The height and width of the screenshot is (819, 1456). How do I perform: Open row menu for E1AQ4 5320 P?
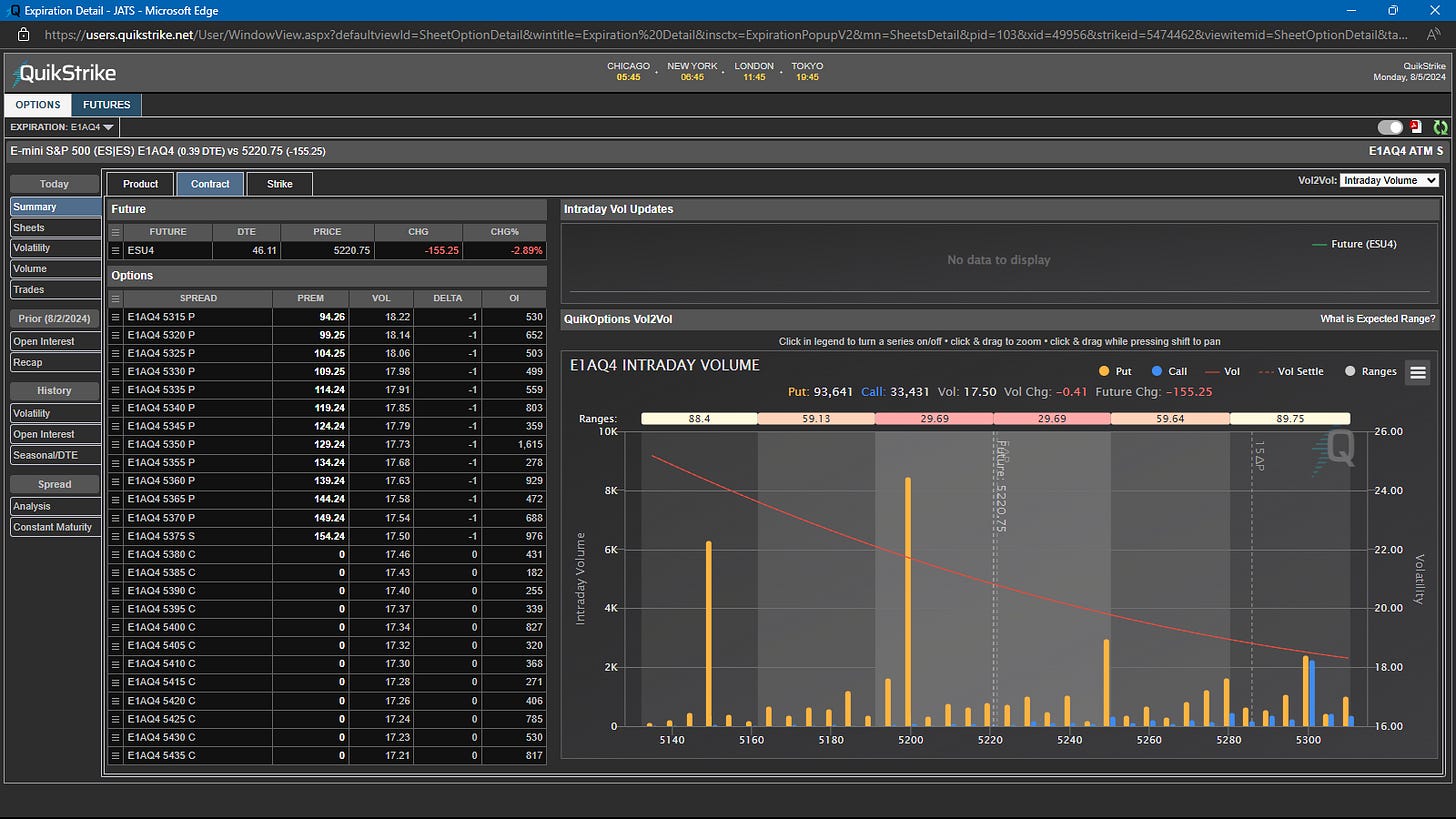click(116, 335)
